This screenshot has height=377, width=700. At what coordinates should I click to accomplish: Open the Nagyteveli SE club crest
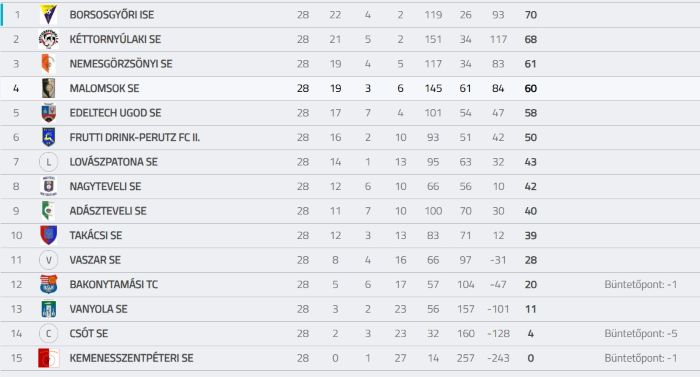(48, 187)
